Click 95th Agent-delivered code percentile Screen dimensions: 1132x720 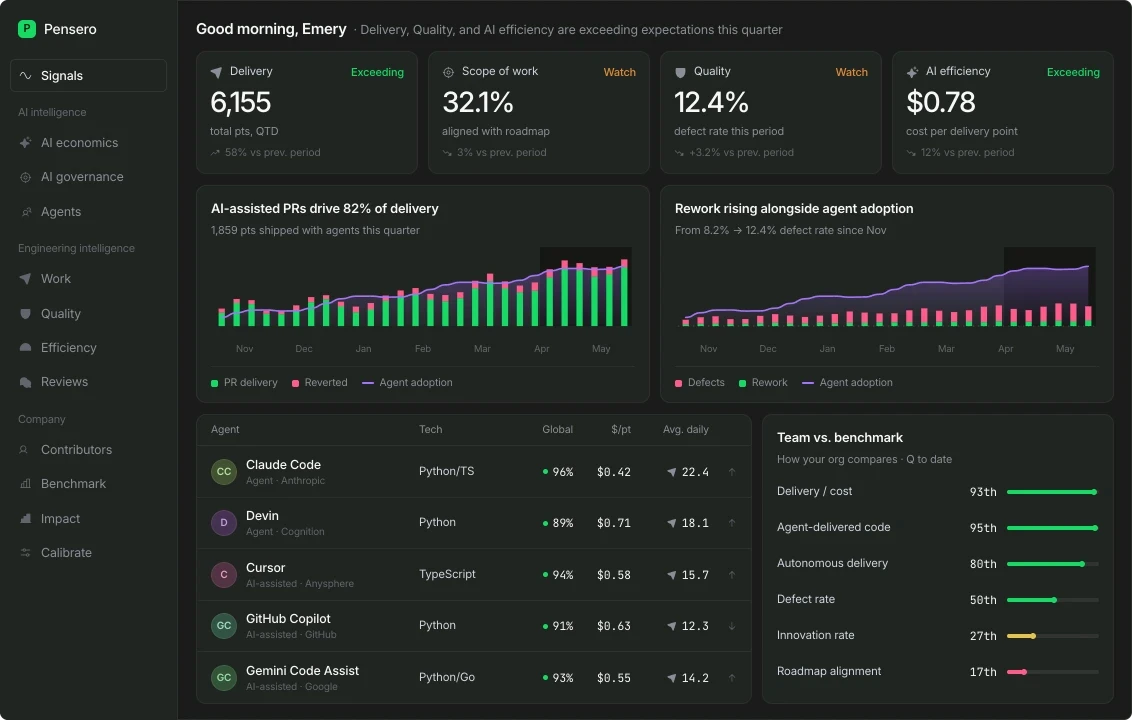[x=983, y=528]
